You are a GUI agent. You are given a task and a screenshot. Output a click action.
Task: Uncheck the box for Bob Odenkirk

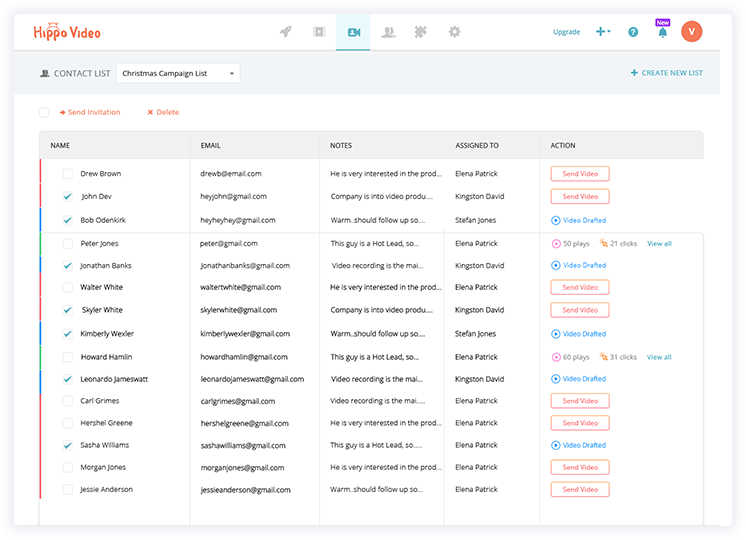(x=68, y=220)
